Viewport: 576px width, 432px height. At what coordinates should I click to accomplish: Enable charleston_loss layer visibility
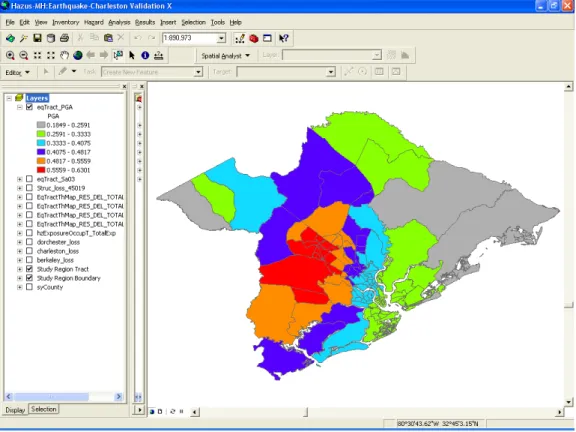point(29,251)
